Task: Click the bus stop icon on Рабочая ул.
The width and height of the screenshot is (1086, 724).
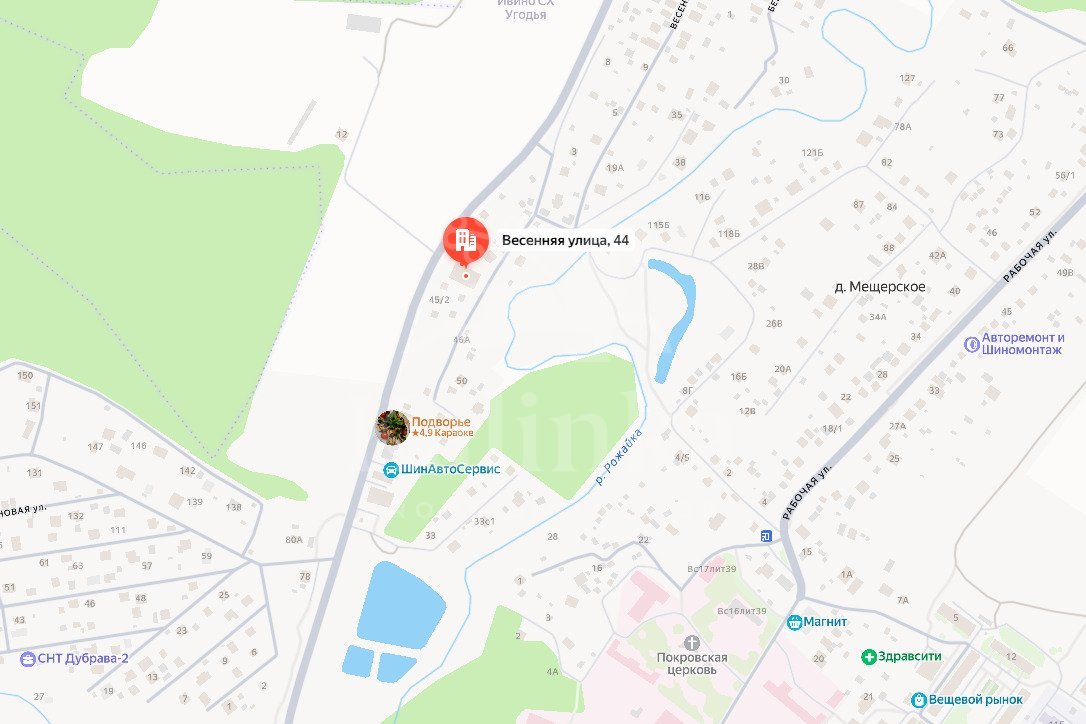Action: click(x=766, y=536)
